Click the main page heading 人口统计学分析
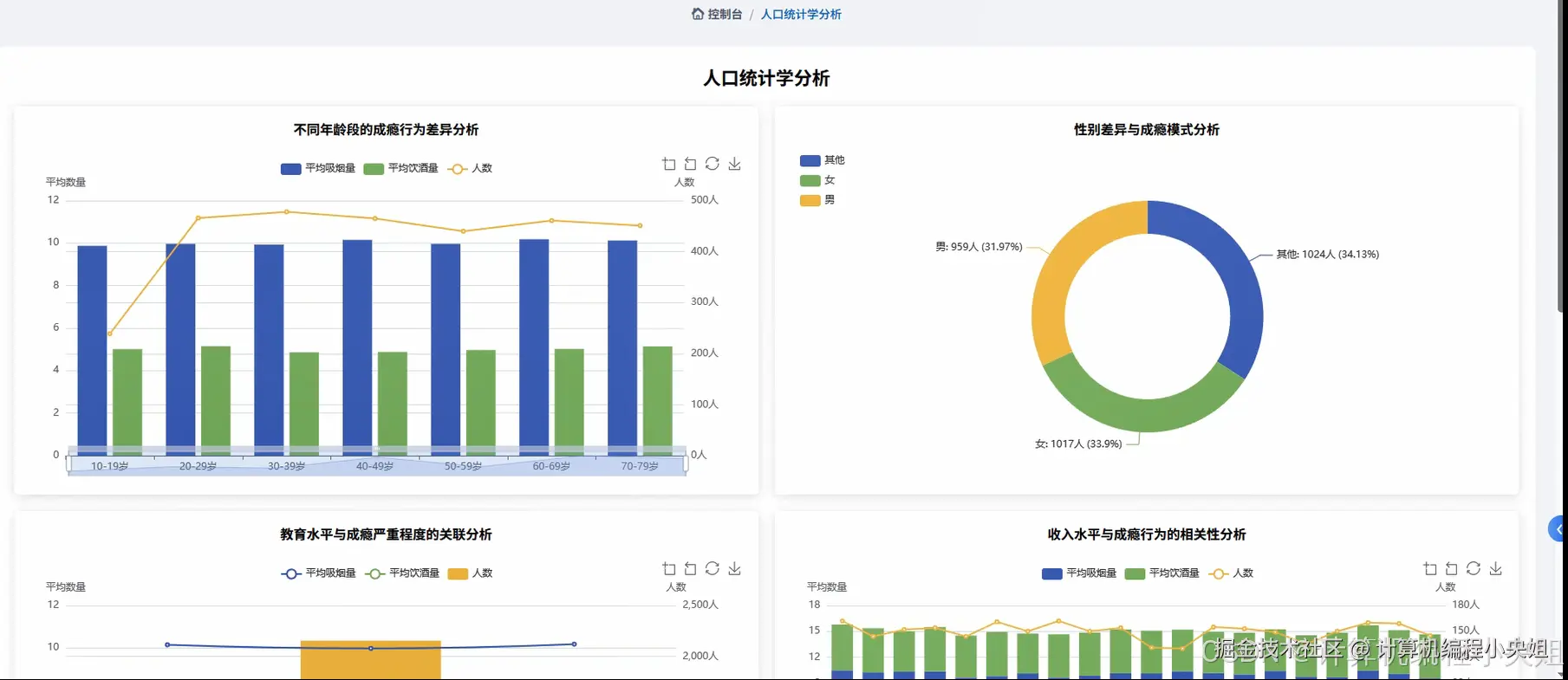The height and width of the screenshot is (680, 1568). pyautogui.click(x=766, y=78)
